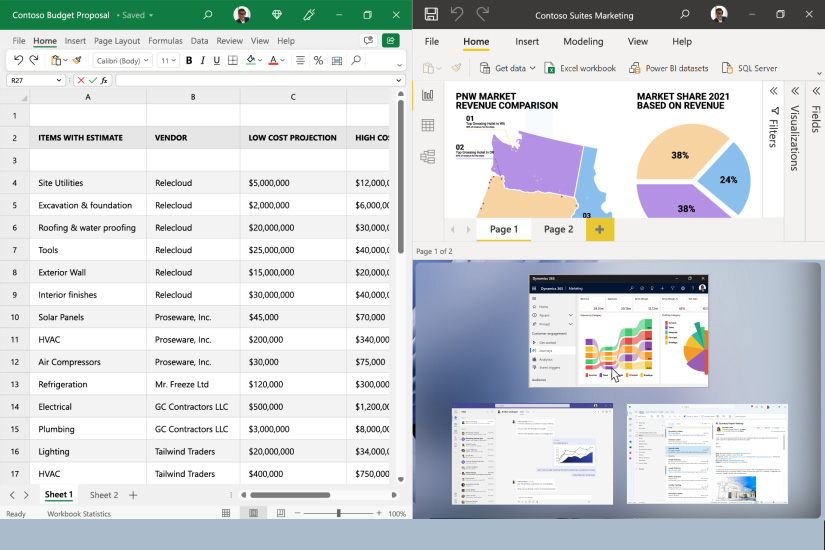825x550 pixels.
Task: Select the Power BI Report view icon
Action: (428, 95)
